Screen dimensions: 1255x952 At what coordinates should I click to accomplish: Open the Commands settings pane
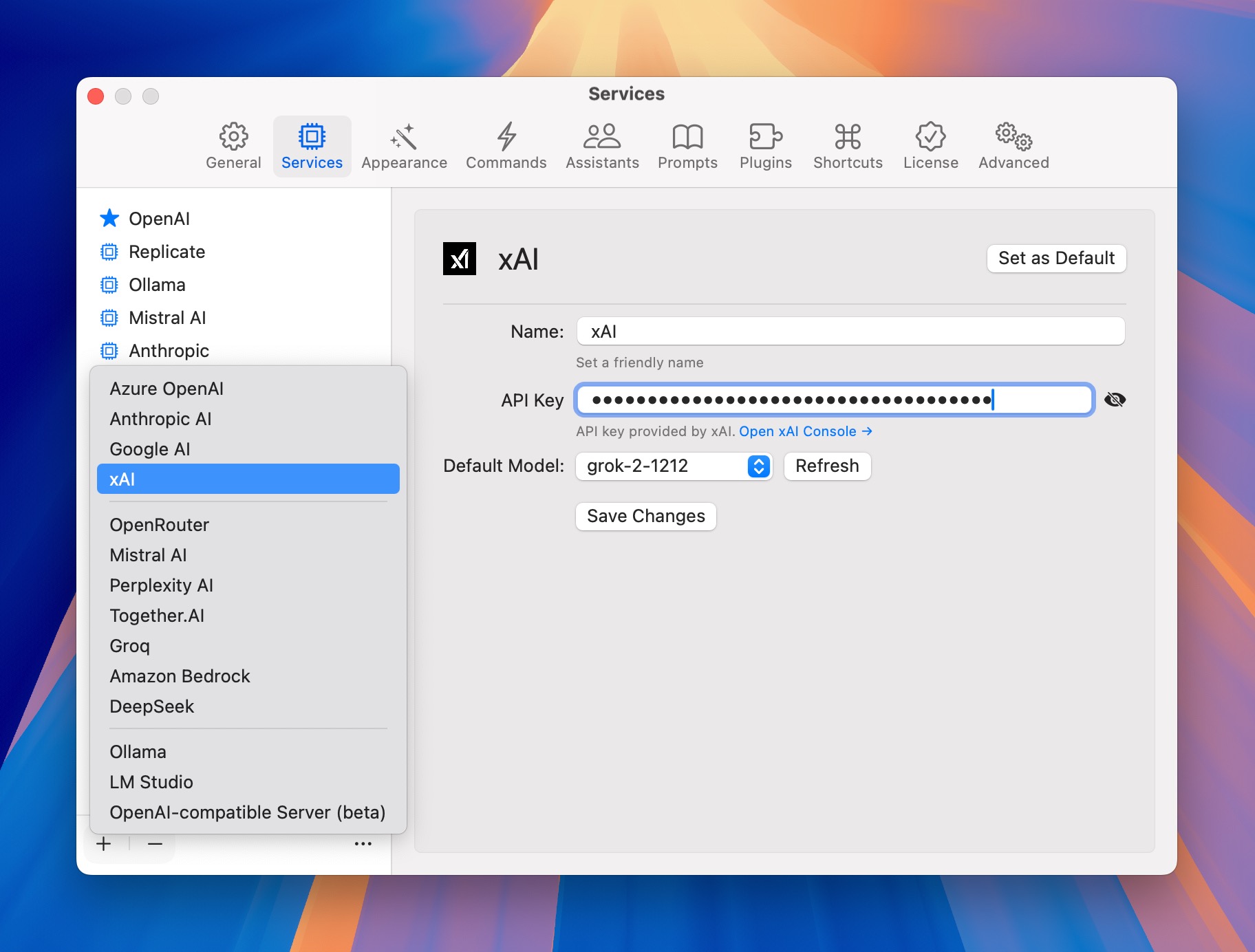pyautogui.click(x=506, y=146)
